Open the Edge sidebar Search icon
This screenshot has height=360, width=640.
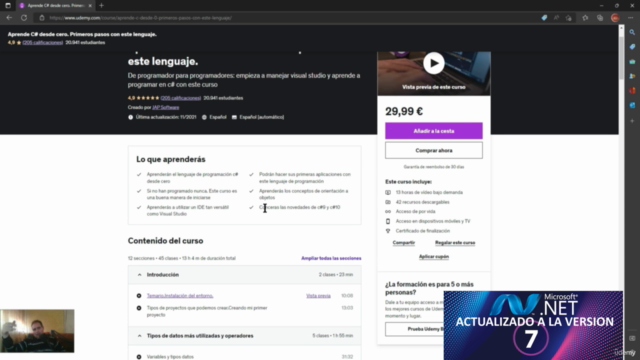pos(632,32)
